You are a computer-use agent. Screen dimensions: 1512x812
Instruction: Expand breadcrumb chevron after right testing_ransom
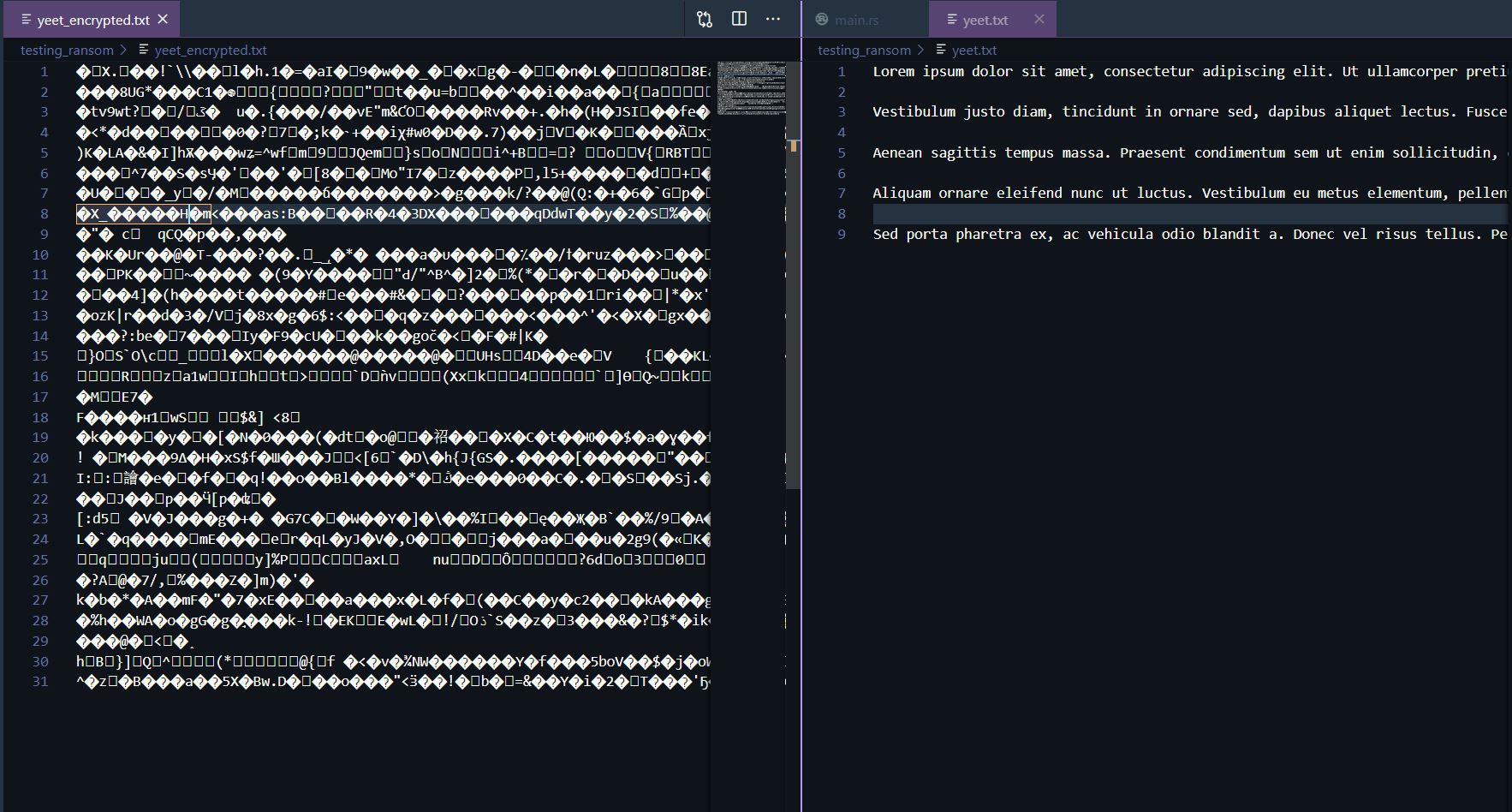click(921, 50)
